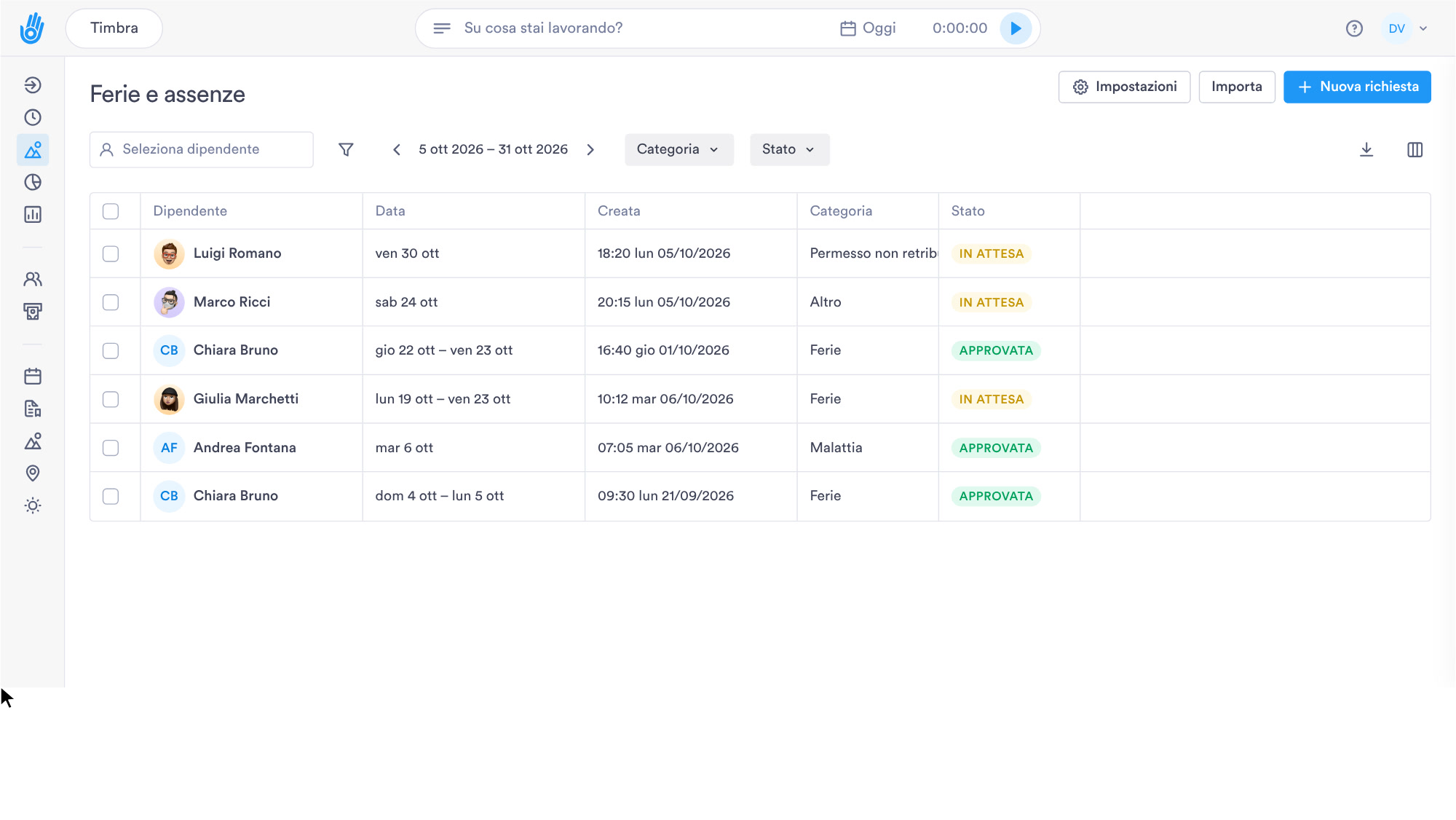Viewport: 1456px width, 820px height.
Task: Open Impostazioni settings button
Action: (1124, 87)
